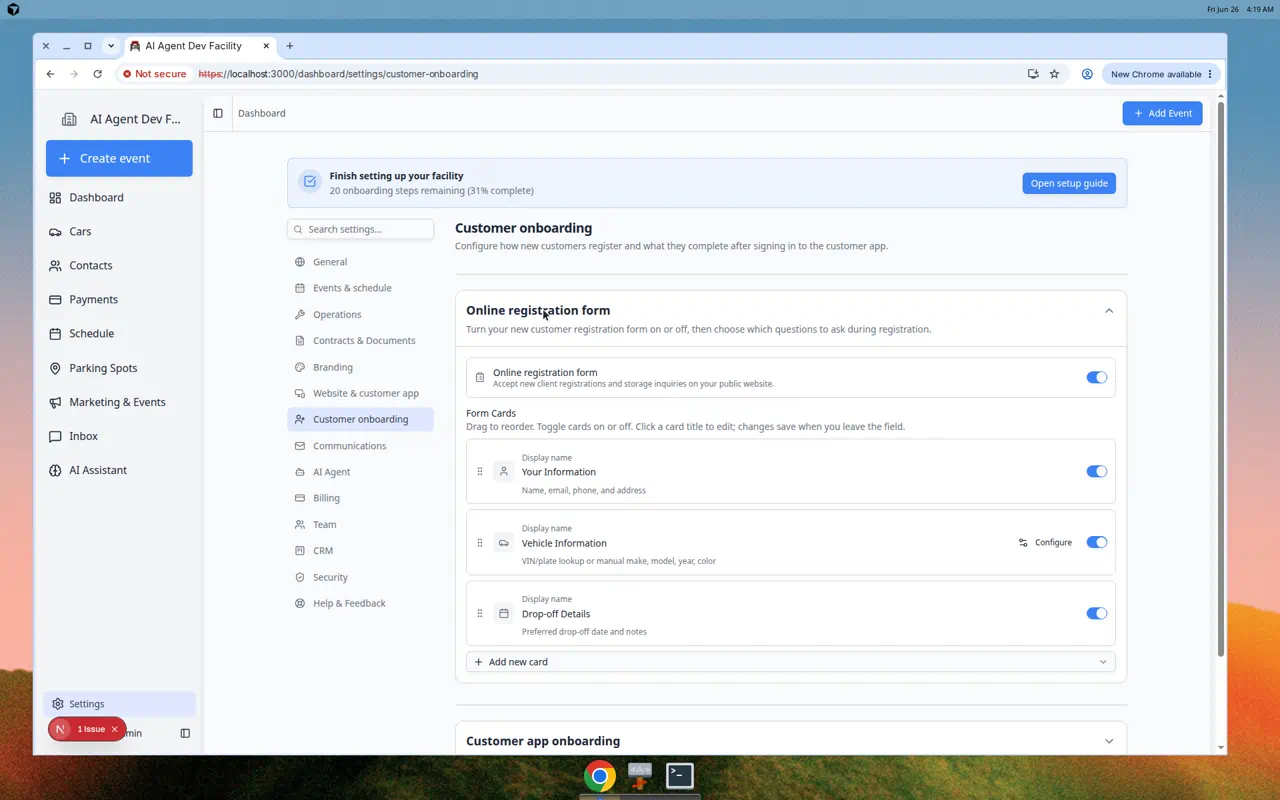The height and width of the screenshot is (800, 1280).
Task: Select the Operations settings item
Action: click(x=360, y=314)
